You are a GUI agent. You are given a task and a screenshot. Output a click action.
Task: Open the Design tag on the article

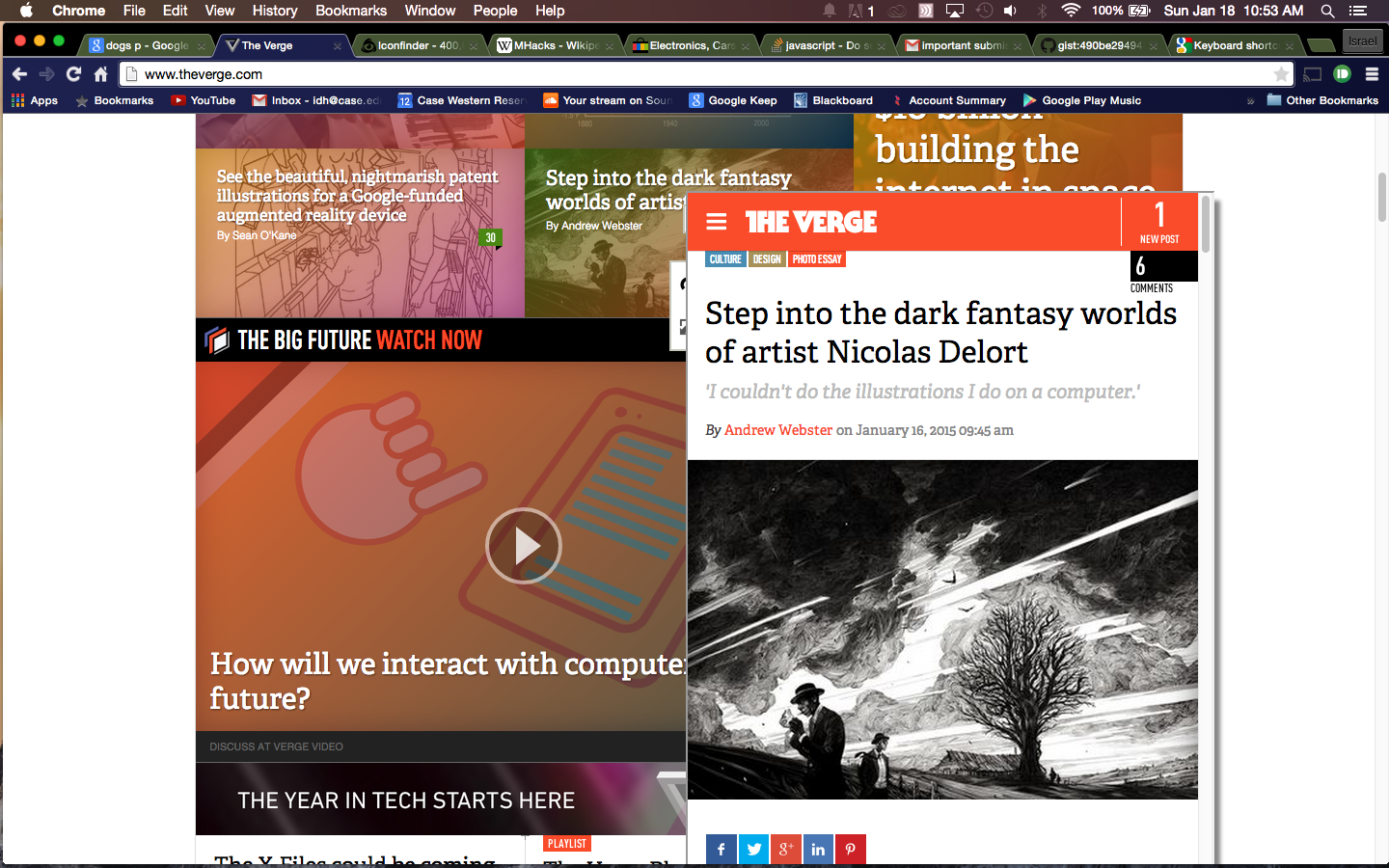pyautogui.click(x=767, y=259)
